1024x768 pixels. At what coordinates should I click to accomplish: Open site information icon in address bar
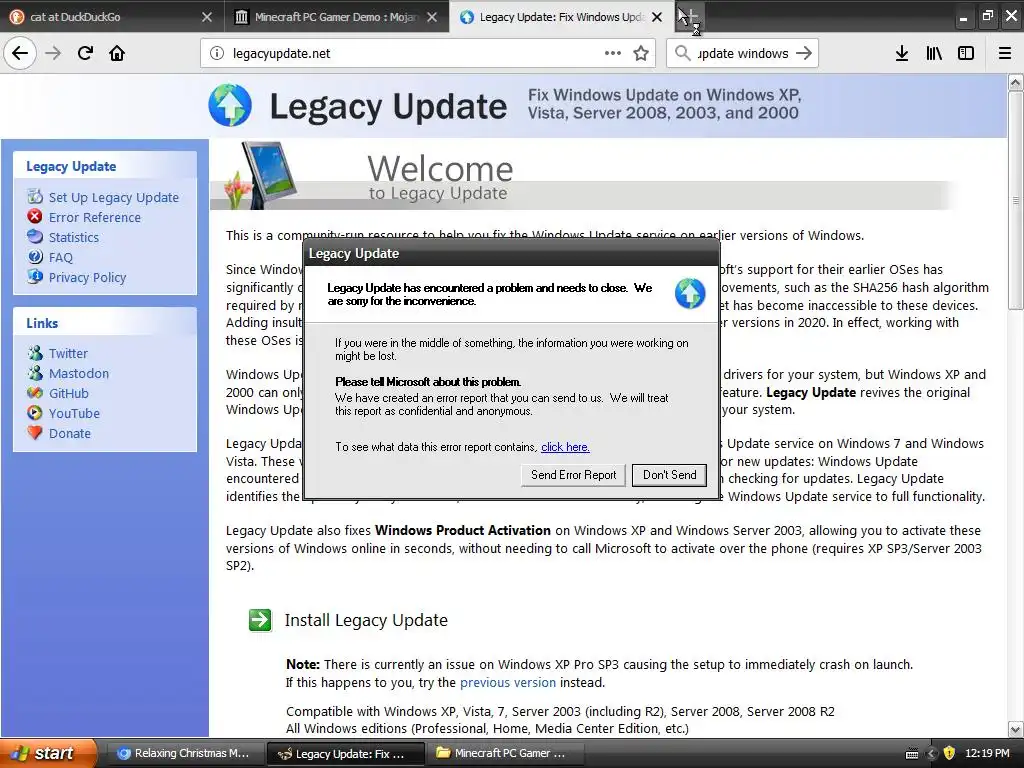(x=216, y=54)
